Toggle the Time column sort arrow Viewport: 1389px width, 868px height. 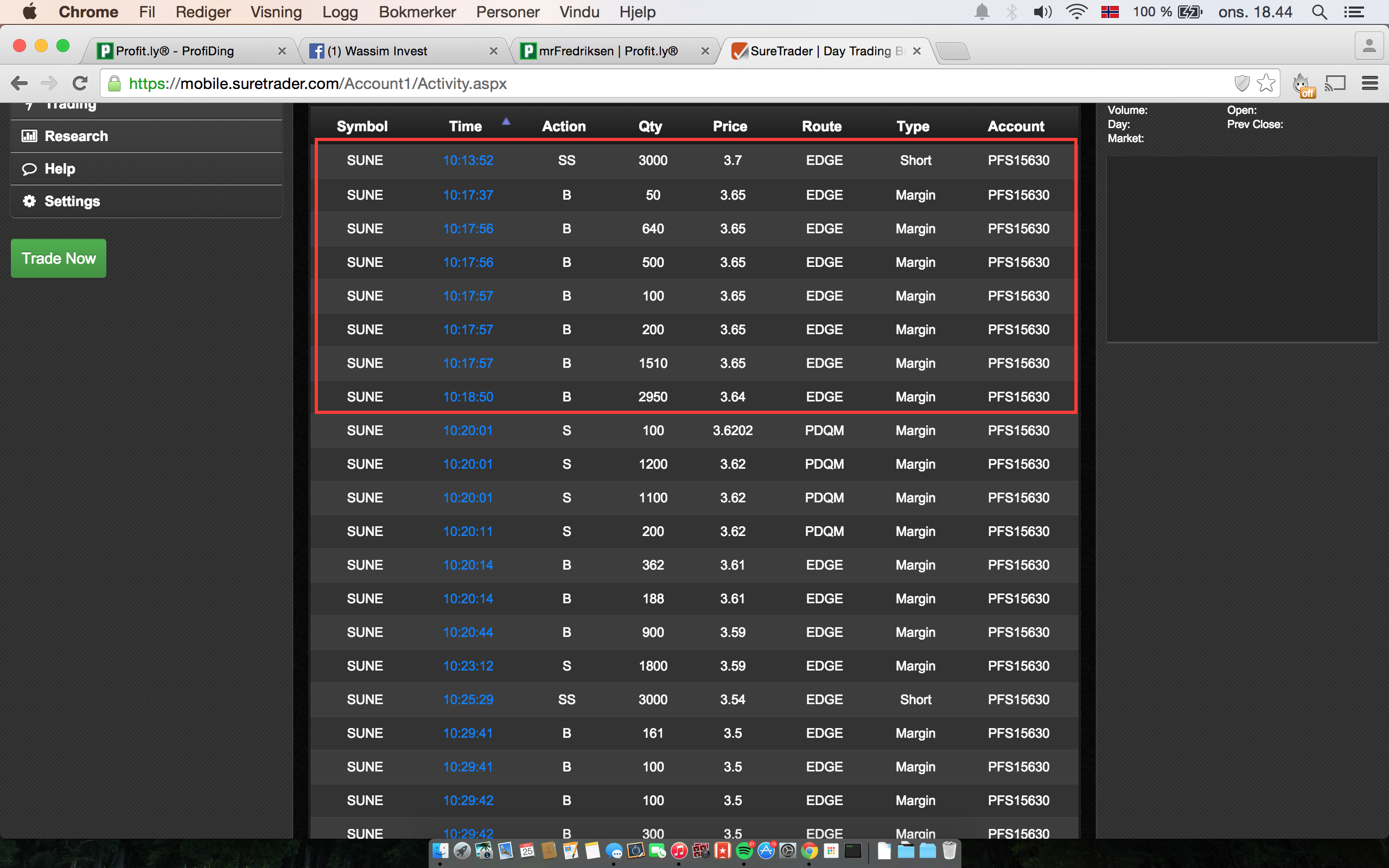pos(506,122)
